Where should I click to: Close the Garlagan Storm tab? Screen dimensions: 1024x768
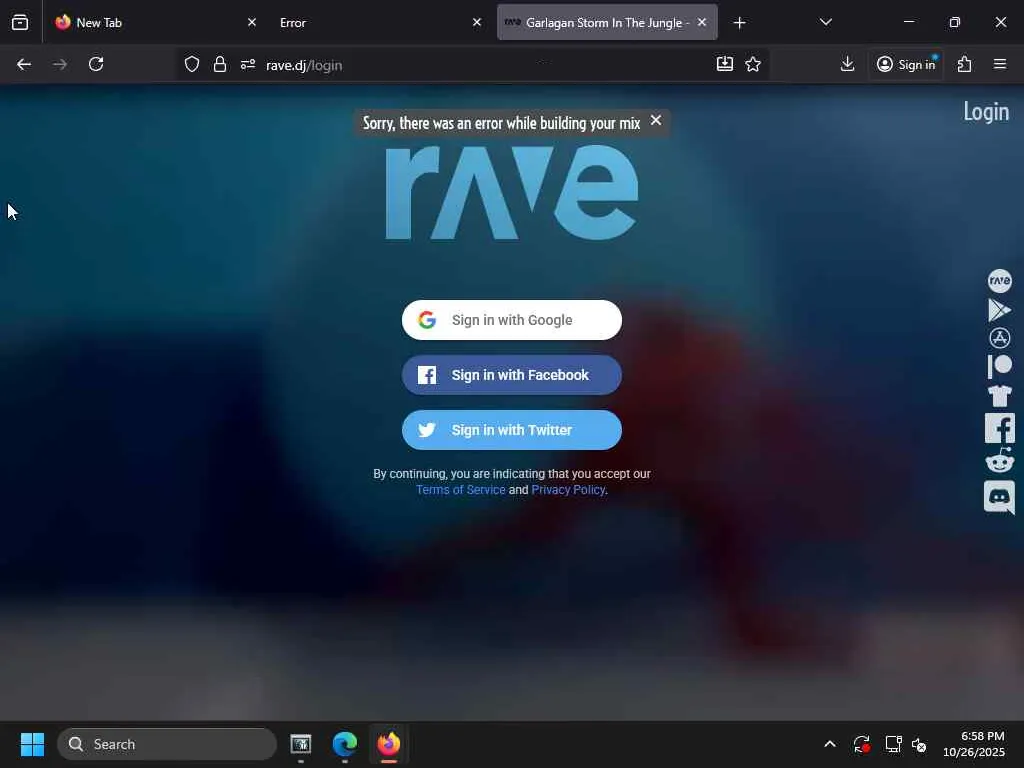[702, 22]
